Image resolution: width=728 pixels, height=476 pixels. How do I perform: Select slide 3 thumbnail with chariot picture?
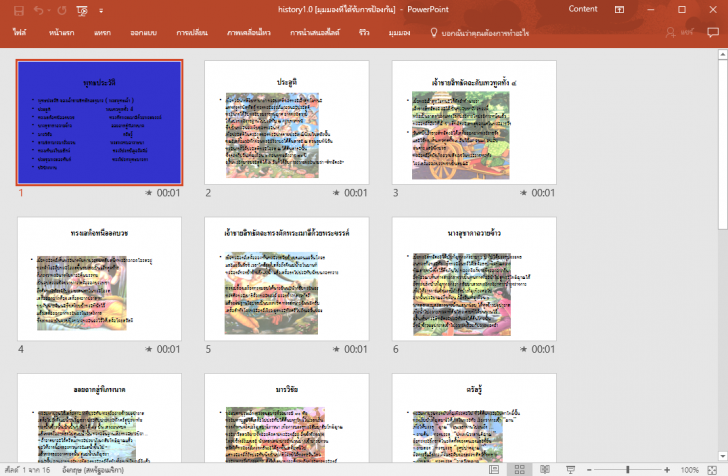click(x=474, y=123)
